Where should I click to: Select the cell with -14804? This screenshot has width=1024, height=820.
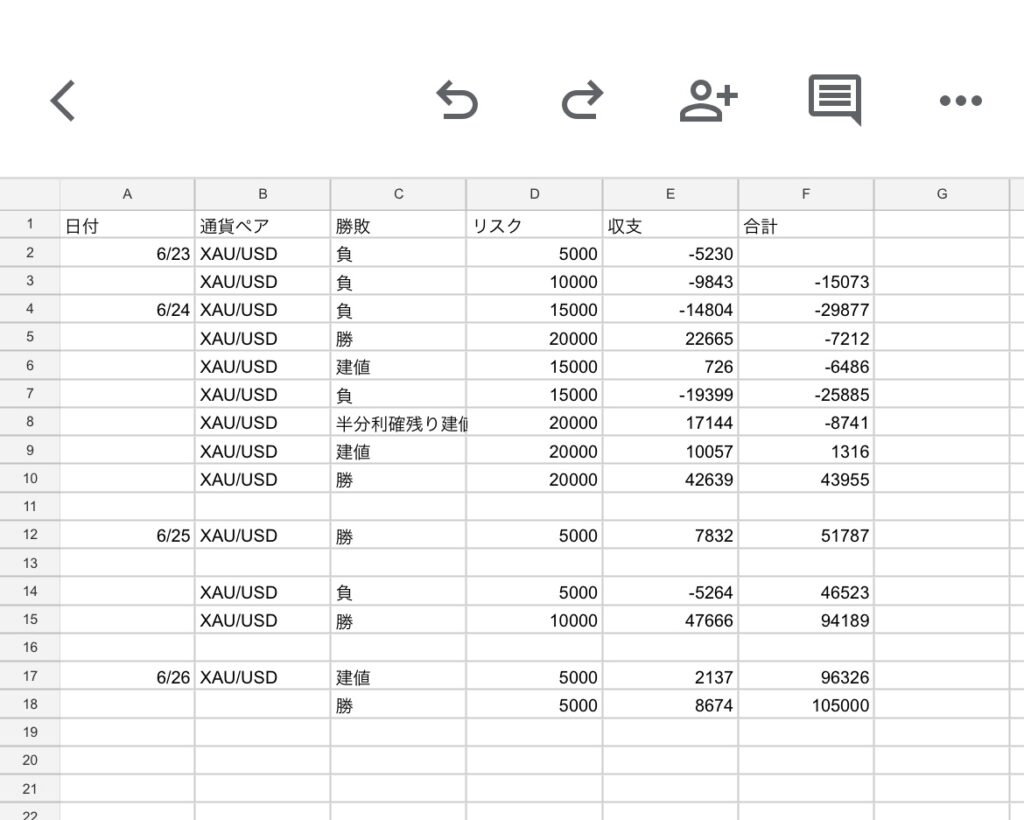(x=670, y=309)
